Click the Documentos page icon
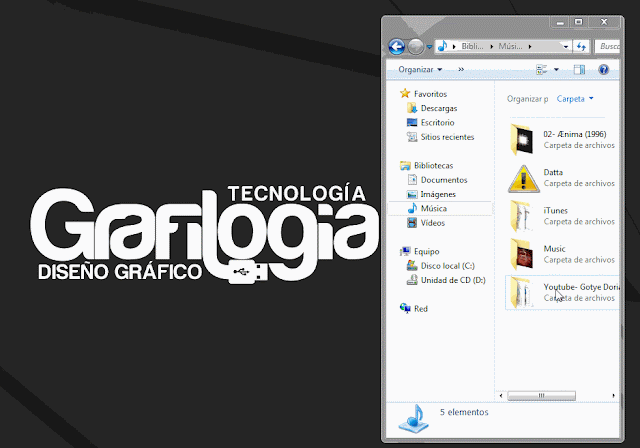640x448 pixels. [x=412, y=180]
